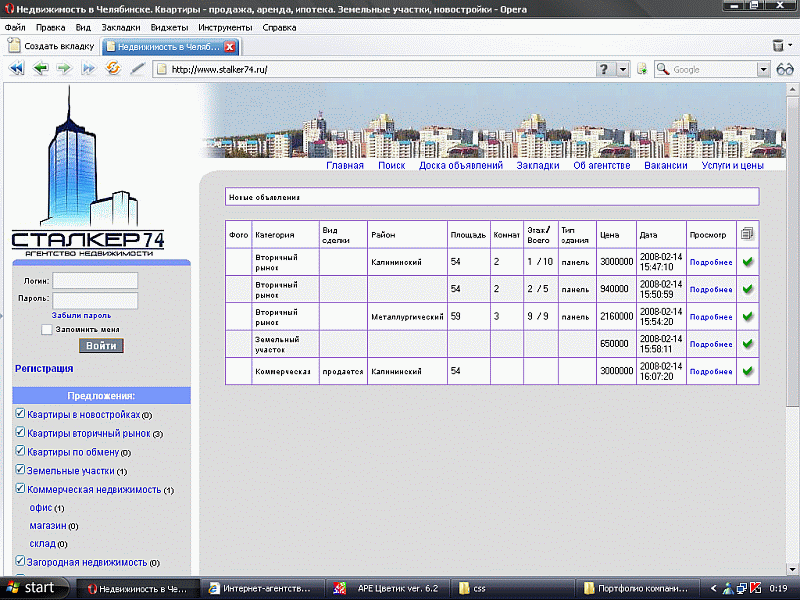800x600 pixels.
Task: Click the Rewind navigation icon
Action: (x=16, y=69)
